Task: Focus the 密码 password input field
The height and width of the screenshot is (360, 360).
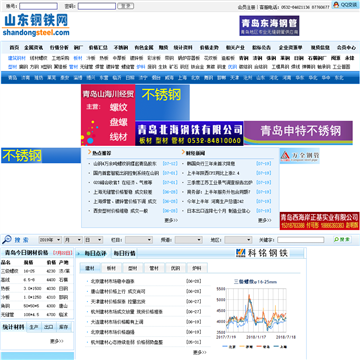Action: tap(97, 6)
